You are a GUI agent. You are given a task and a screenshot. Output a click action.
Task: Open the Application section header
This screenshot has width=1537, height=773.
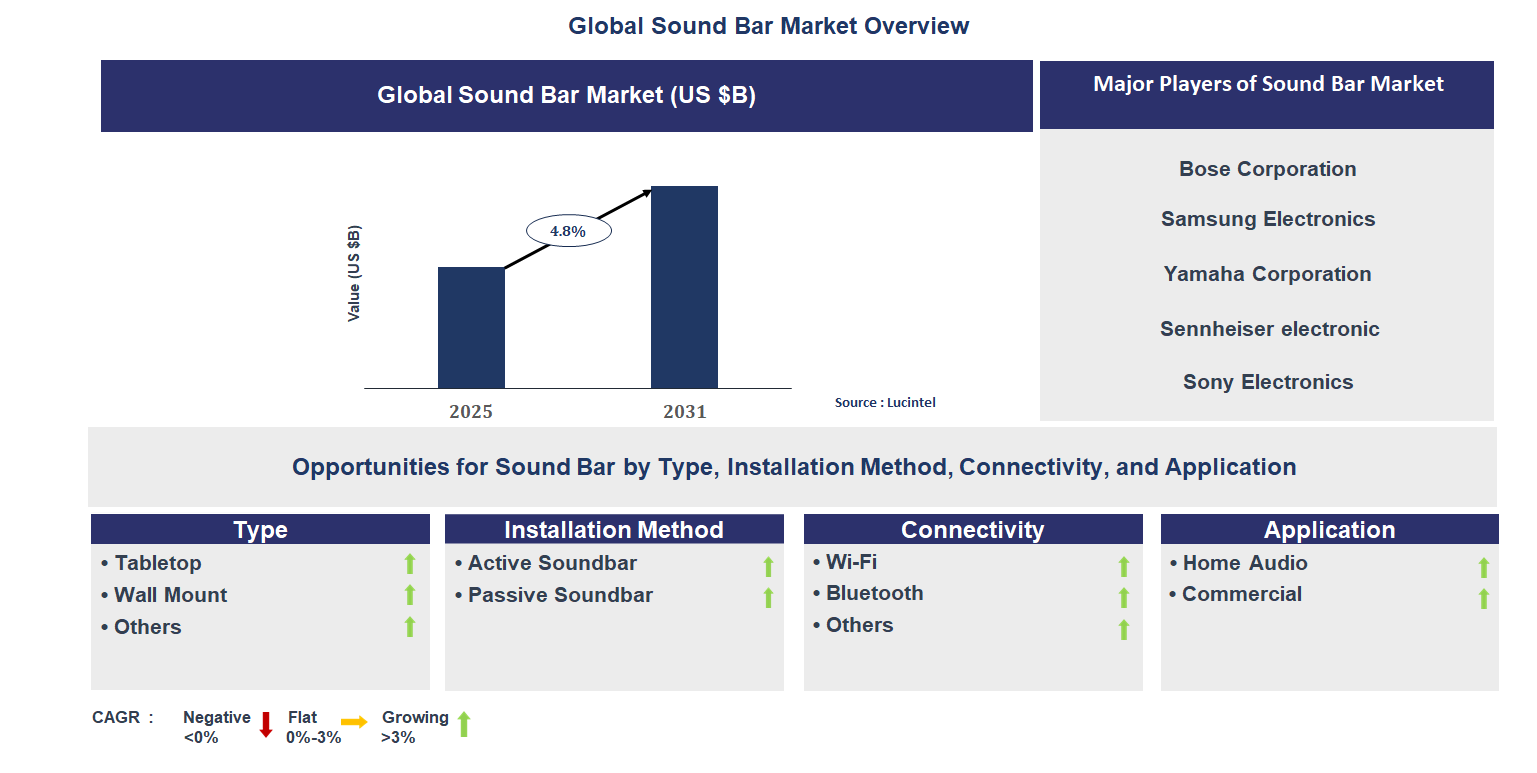[1330, 529]
